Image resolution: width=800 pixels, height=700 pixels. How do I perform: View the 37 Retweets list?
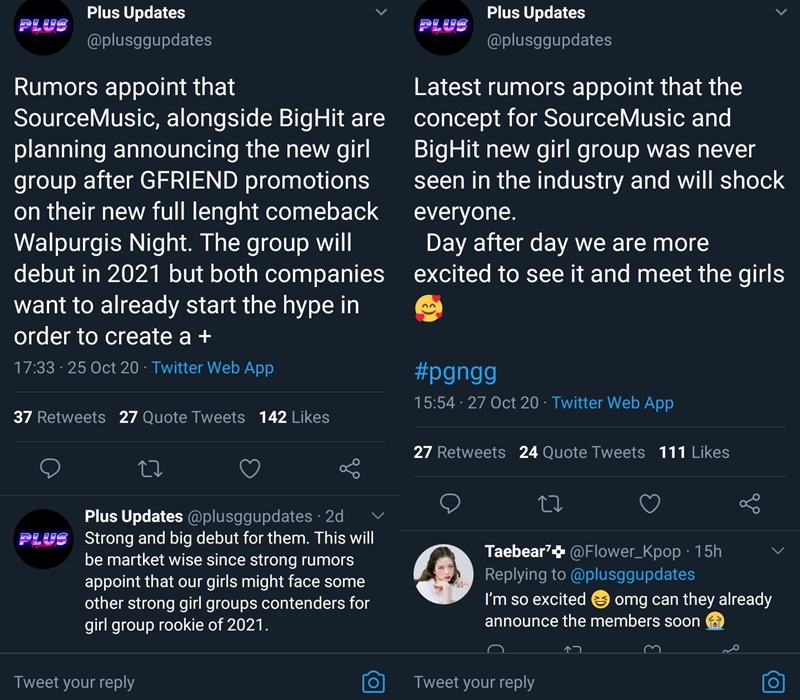point(60,417)
